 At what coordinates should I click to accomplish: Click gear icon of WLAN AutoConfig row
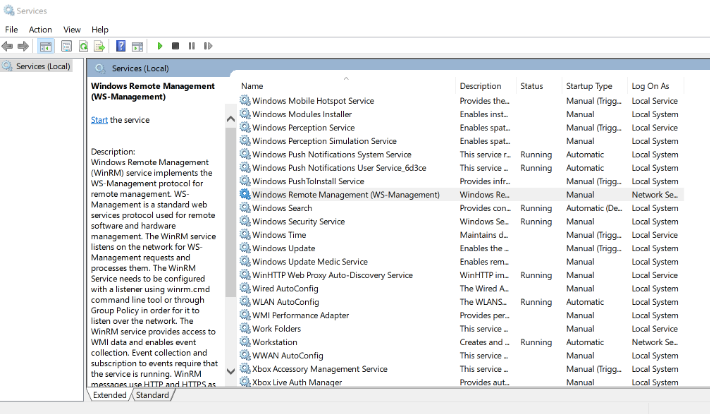[245, 301]
